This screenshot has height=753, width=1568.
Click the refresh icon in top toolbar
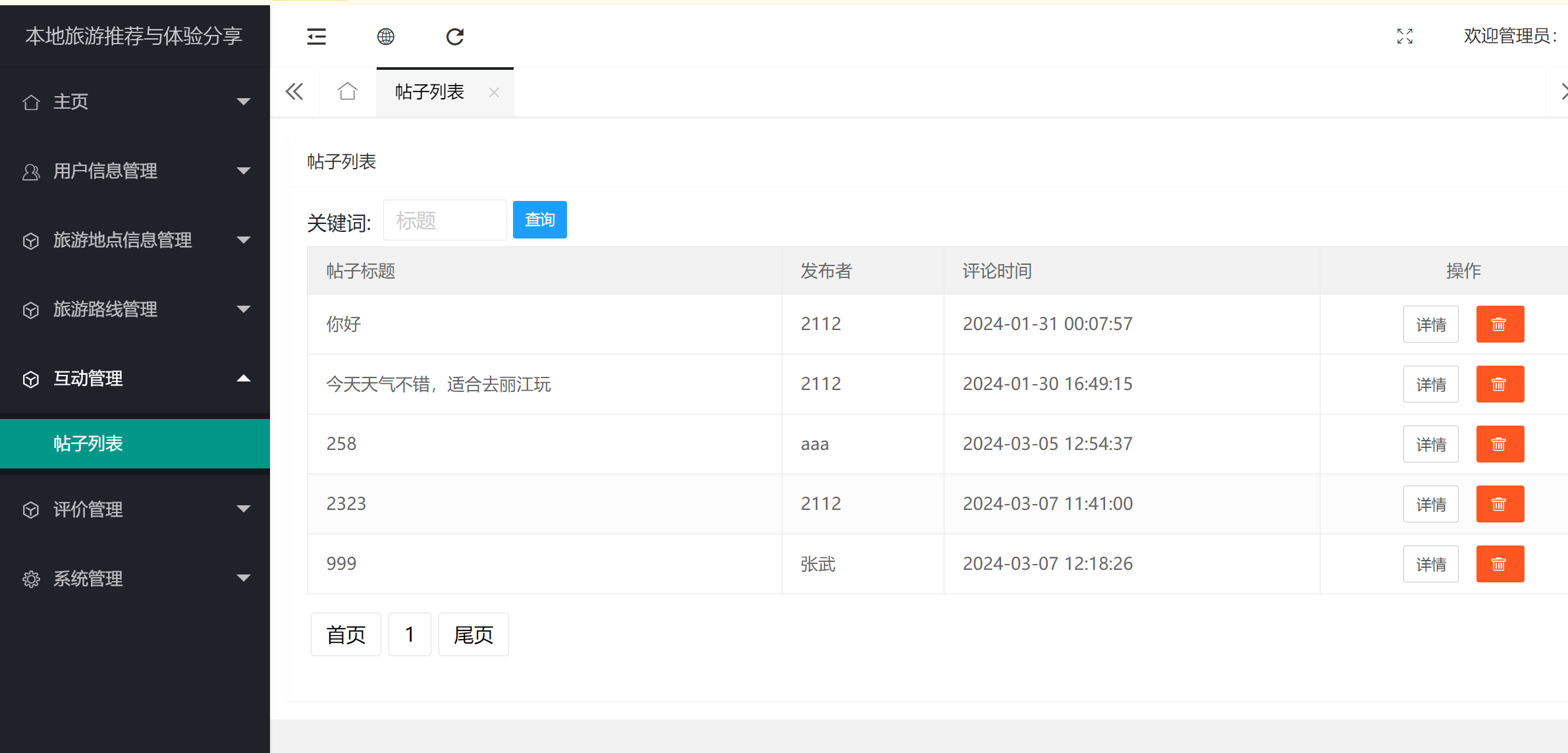455,36
